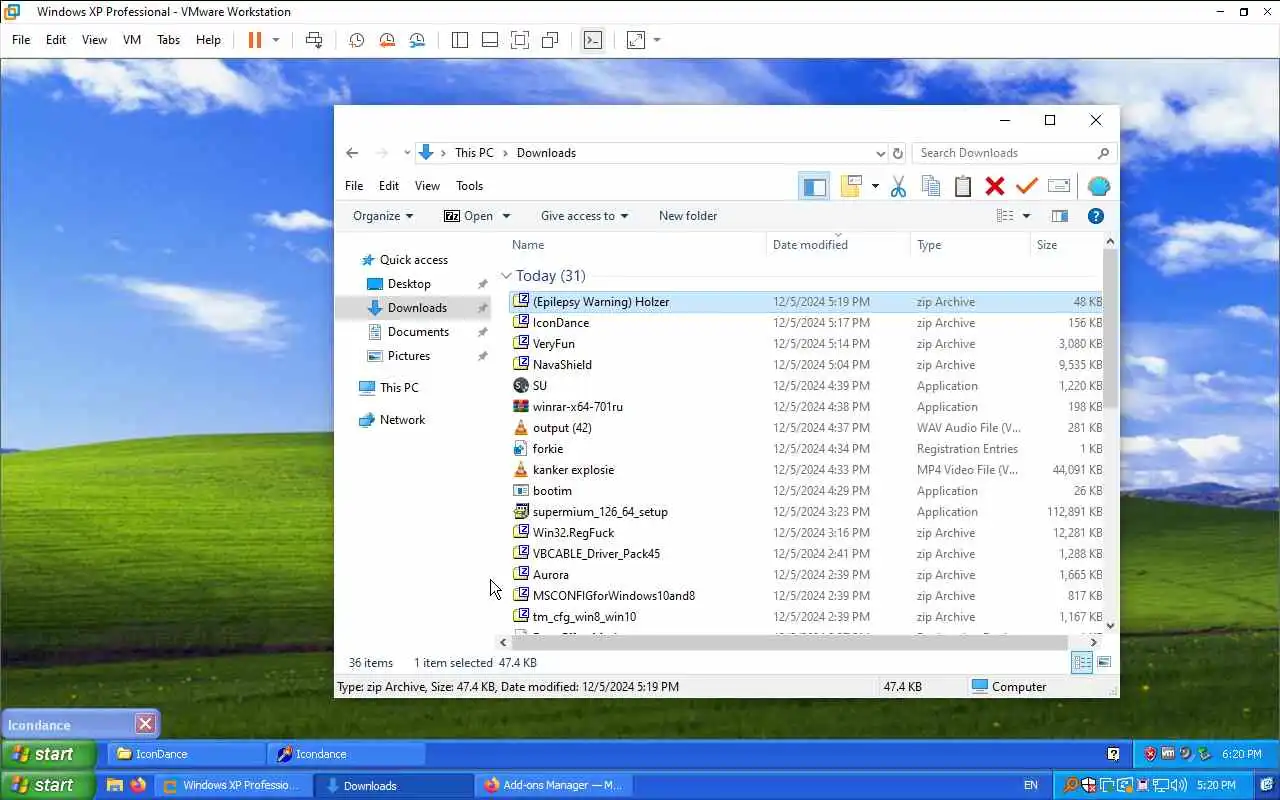Click the New folder button

click(x=688, y=216)
